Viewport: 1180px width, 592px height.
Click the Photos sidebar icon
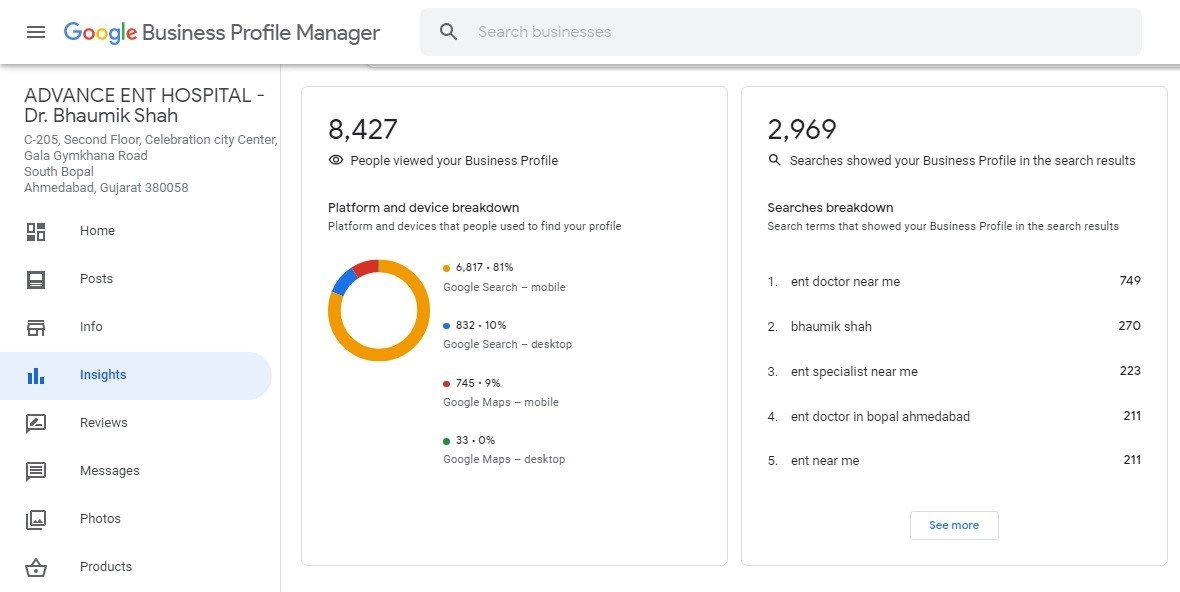(36, 519)
